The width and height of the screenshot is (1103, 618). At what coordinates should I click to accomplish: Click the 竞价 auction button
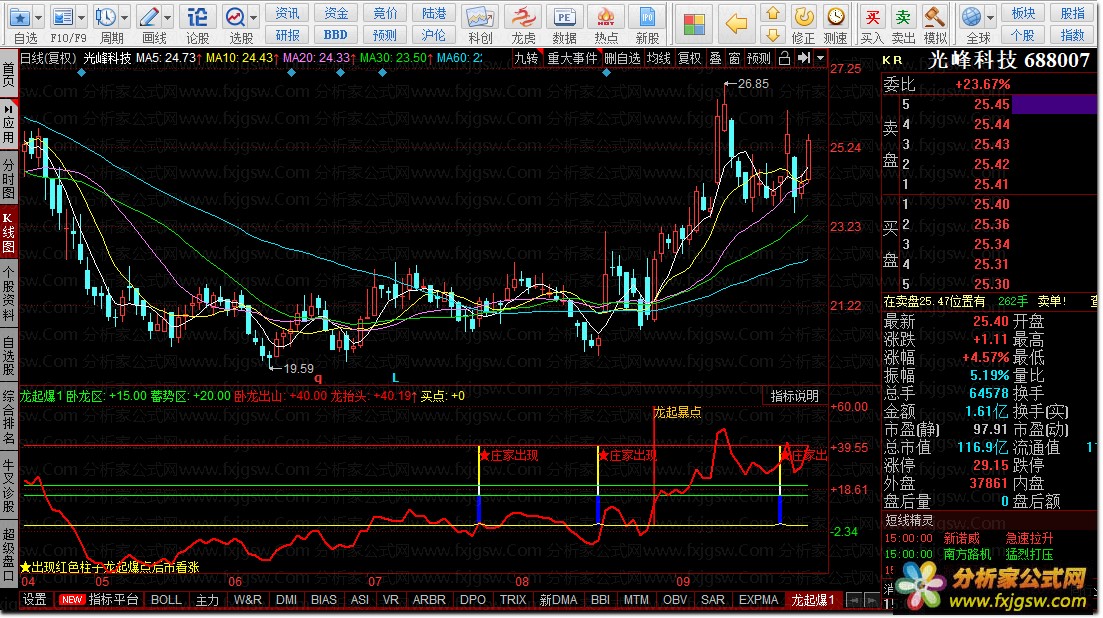(x=385, y=13)
